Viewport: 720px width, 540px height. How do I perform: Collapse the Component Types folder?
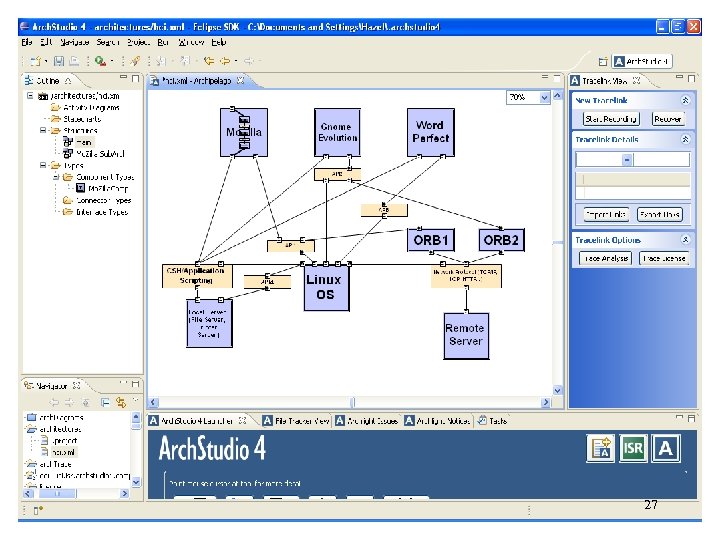pyautogui.click(x=56, y=177)
